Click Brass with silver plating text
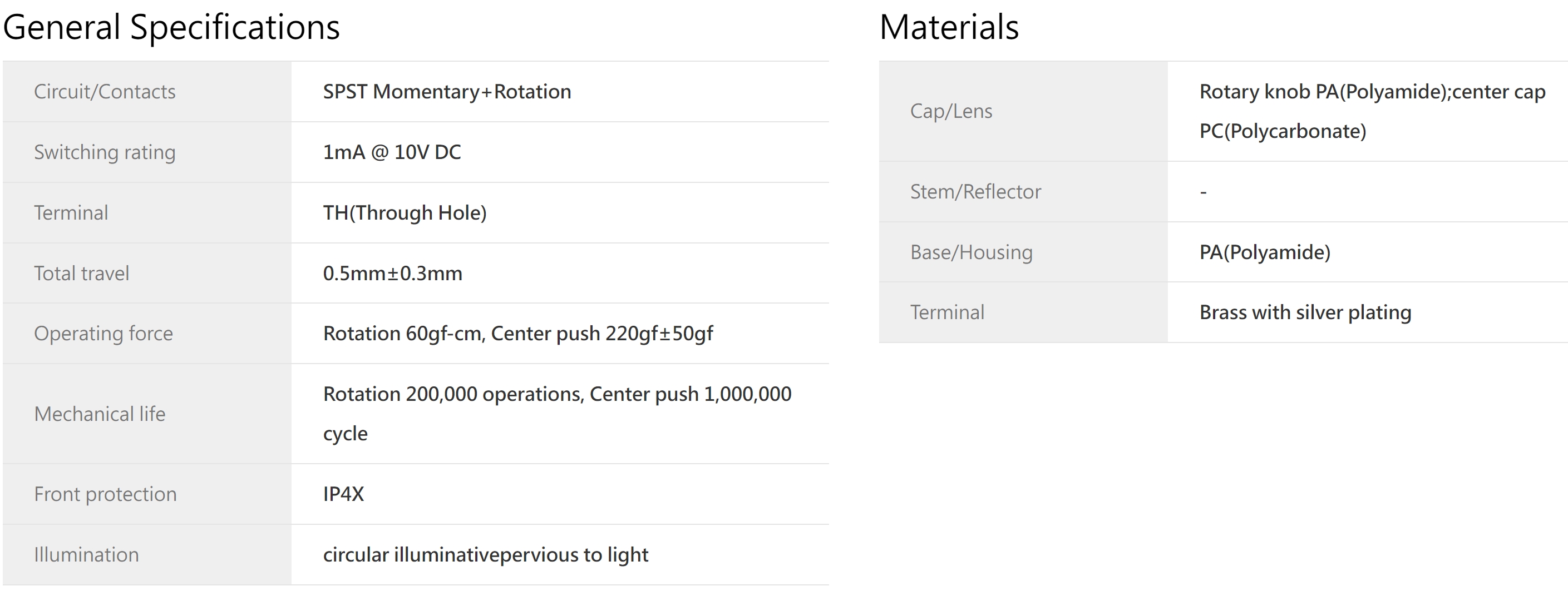The width and height of the screenshot is (1568, 591). [1305, 312]
